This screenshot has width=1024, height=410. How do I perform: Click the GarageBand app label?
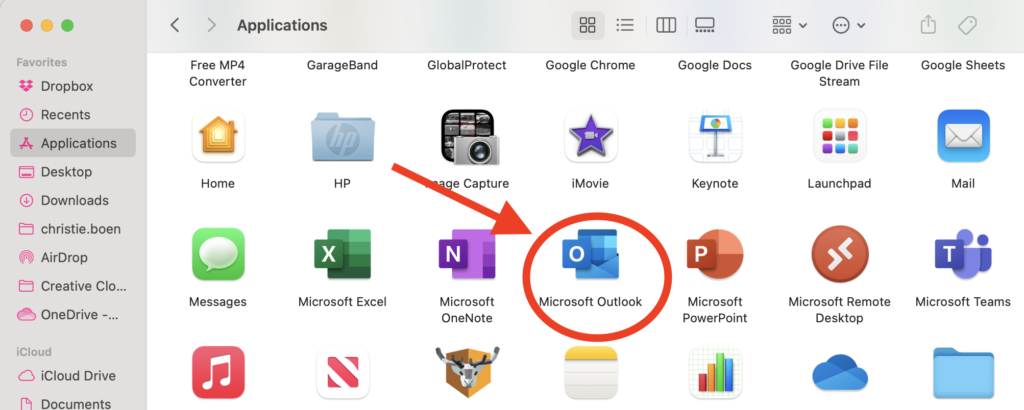(342, 65)
